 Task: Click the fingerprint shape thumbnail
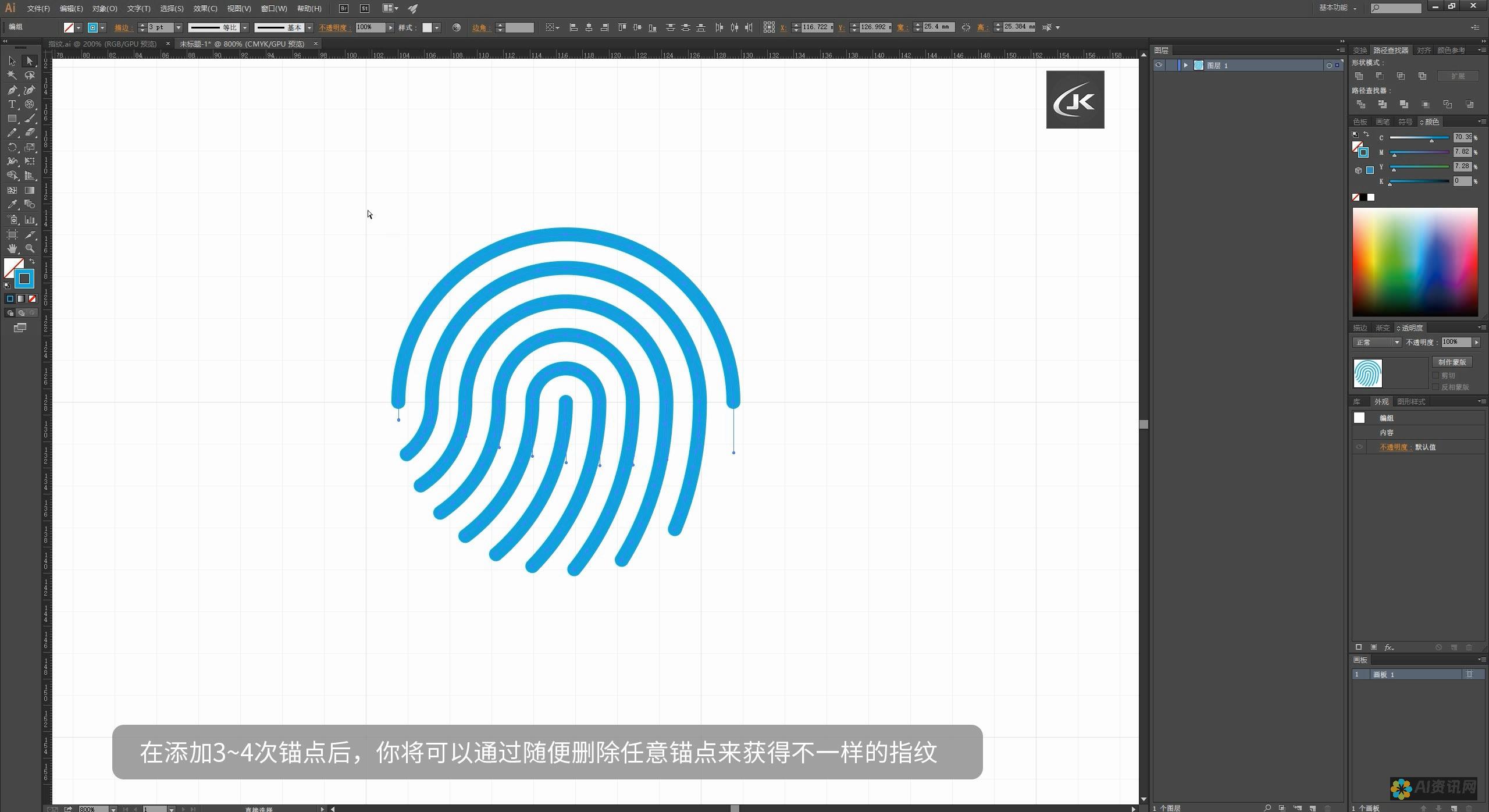tap(1367, 373)
